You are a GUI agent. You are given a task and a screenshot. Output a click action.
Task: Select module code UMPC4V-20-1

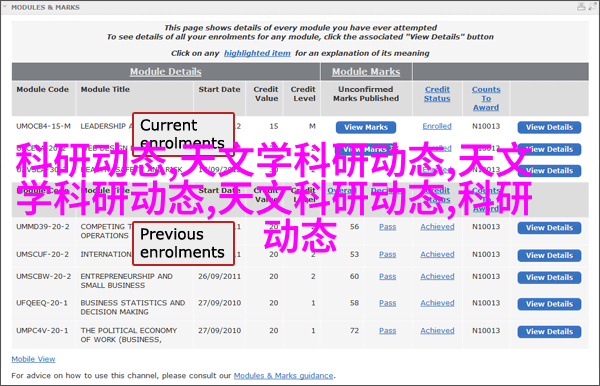[x=42, y=331]
